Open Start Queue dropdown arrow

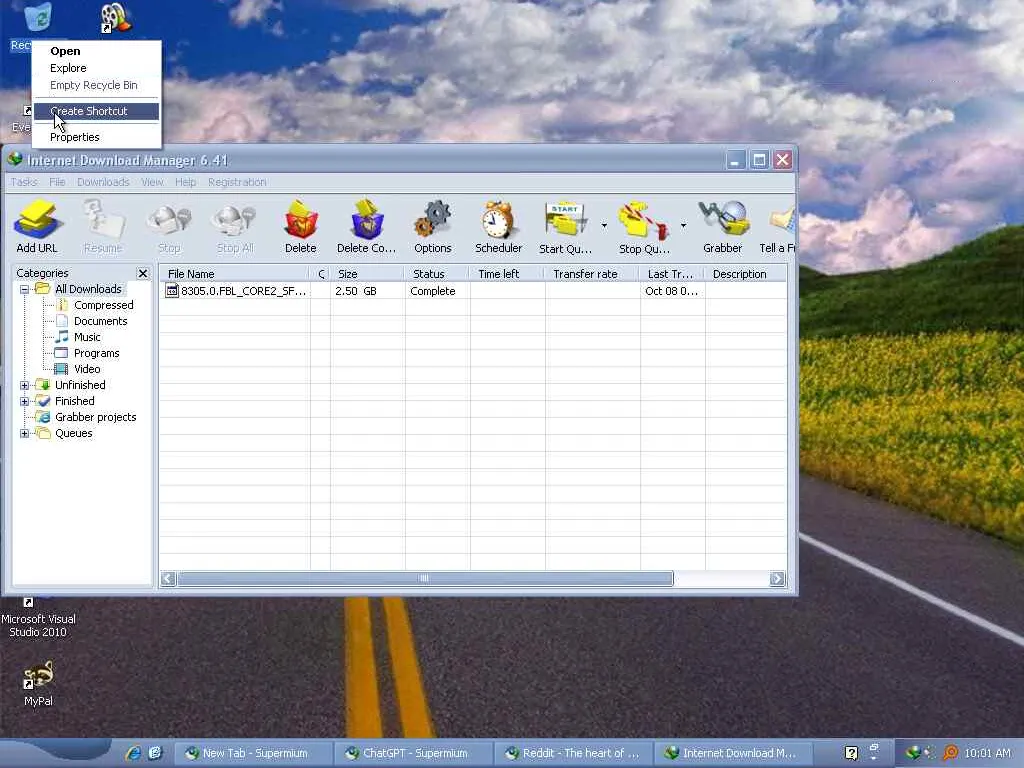[x=604, y=225]
